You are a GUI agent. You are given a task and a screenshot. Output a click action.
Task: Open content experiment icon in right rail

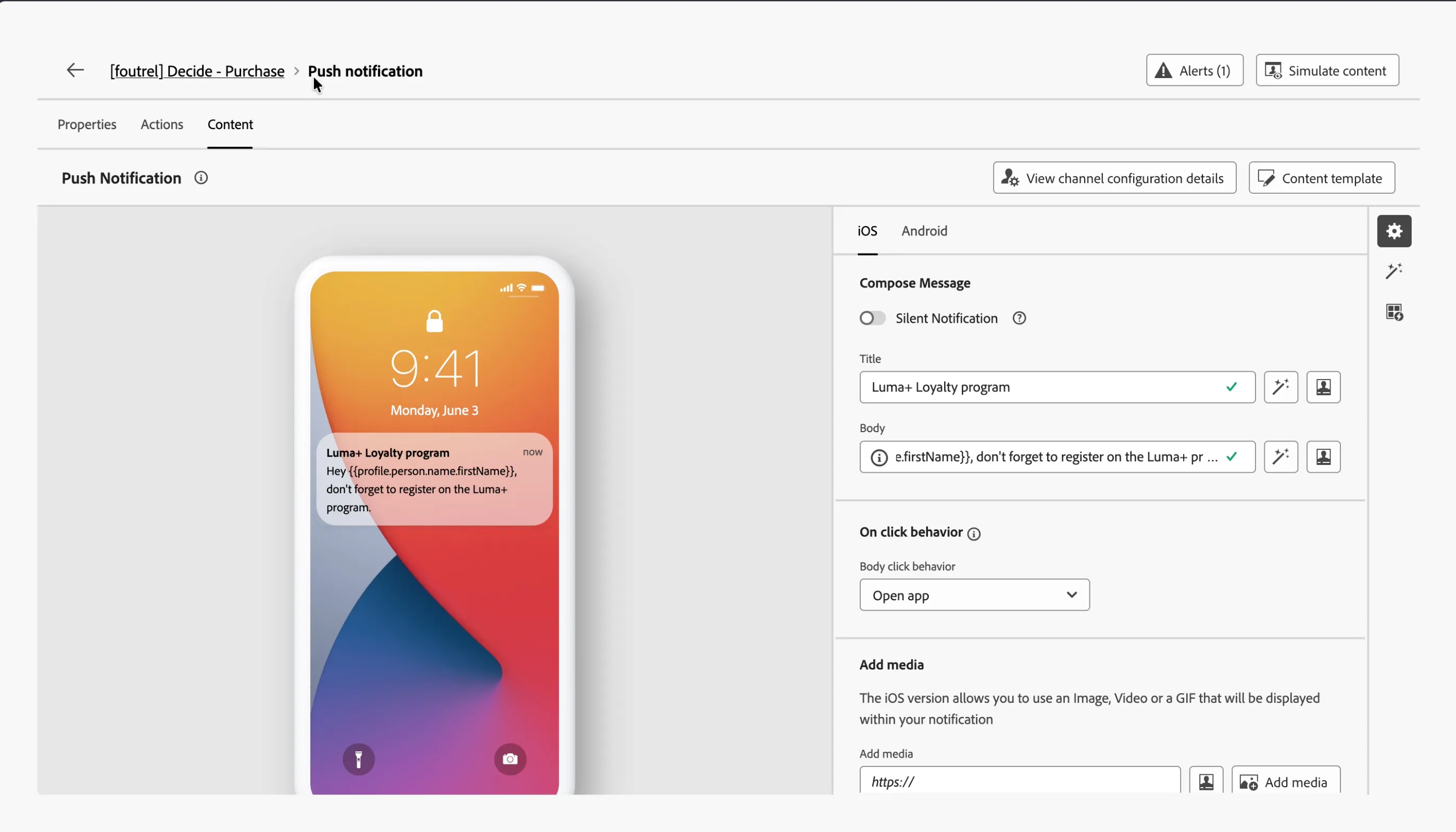(x=1394, y=312)
